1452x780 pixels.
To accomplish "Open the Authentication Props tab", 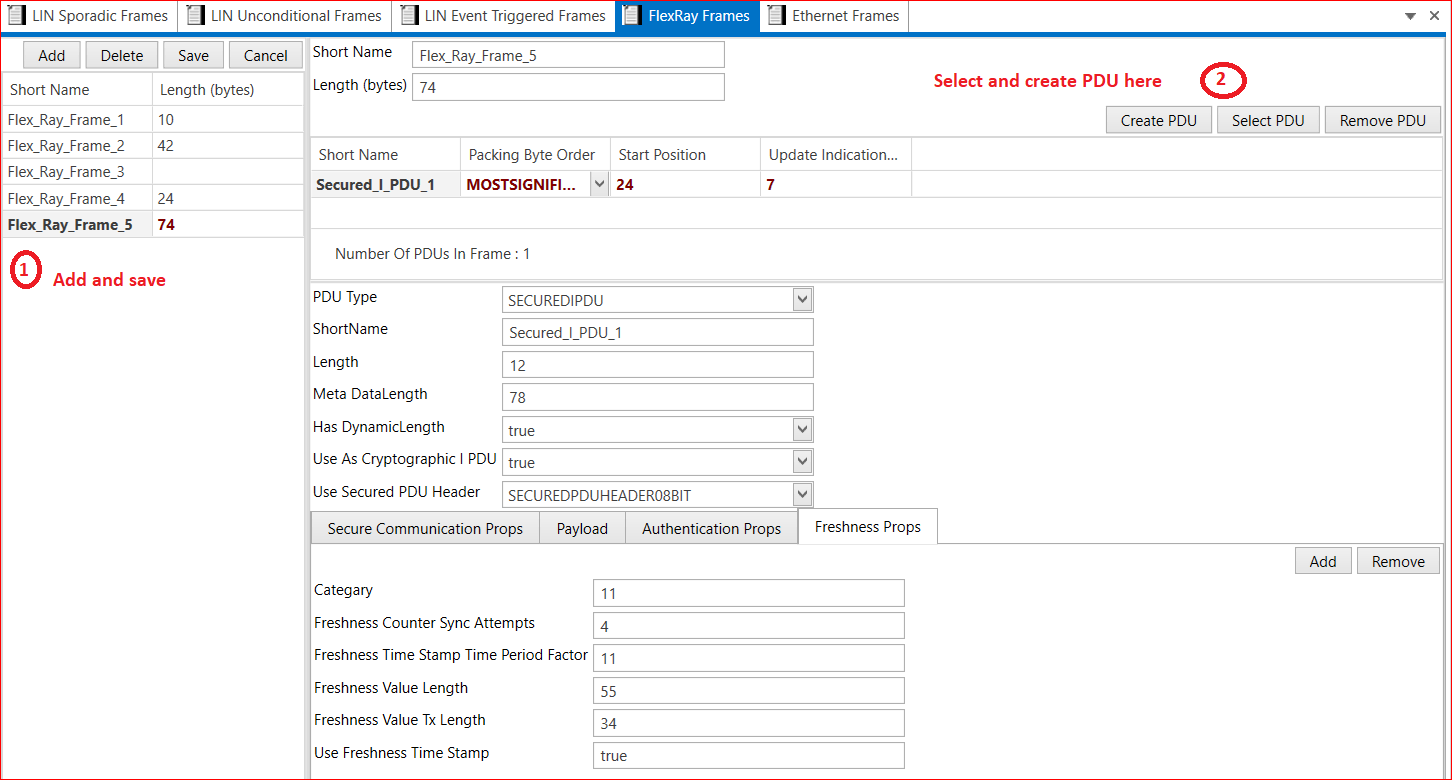I will coord(711,528).
